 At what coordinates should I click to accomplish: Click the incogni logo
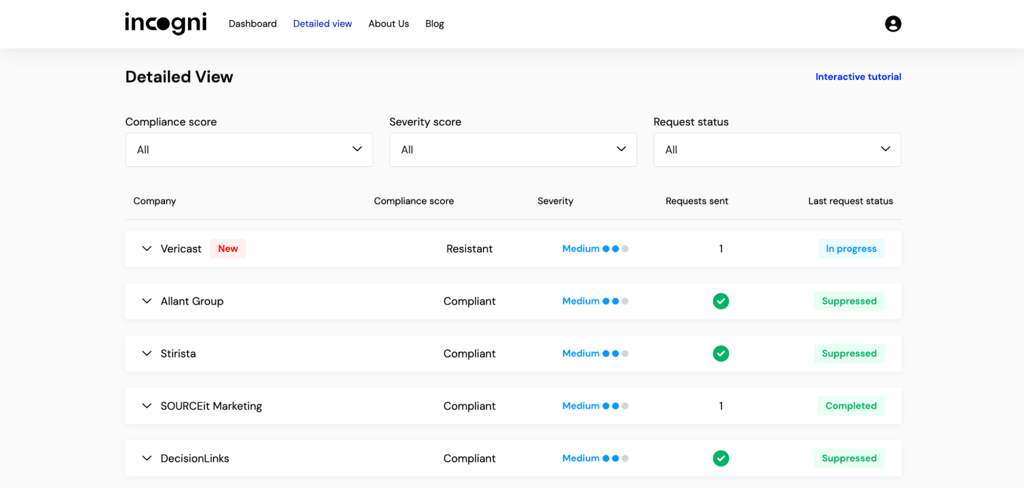(166, 23)
